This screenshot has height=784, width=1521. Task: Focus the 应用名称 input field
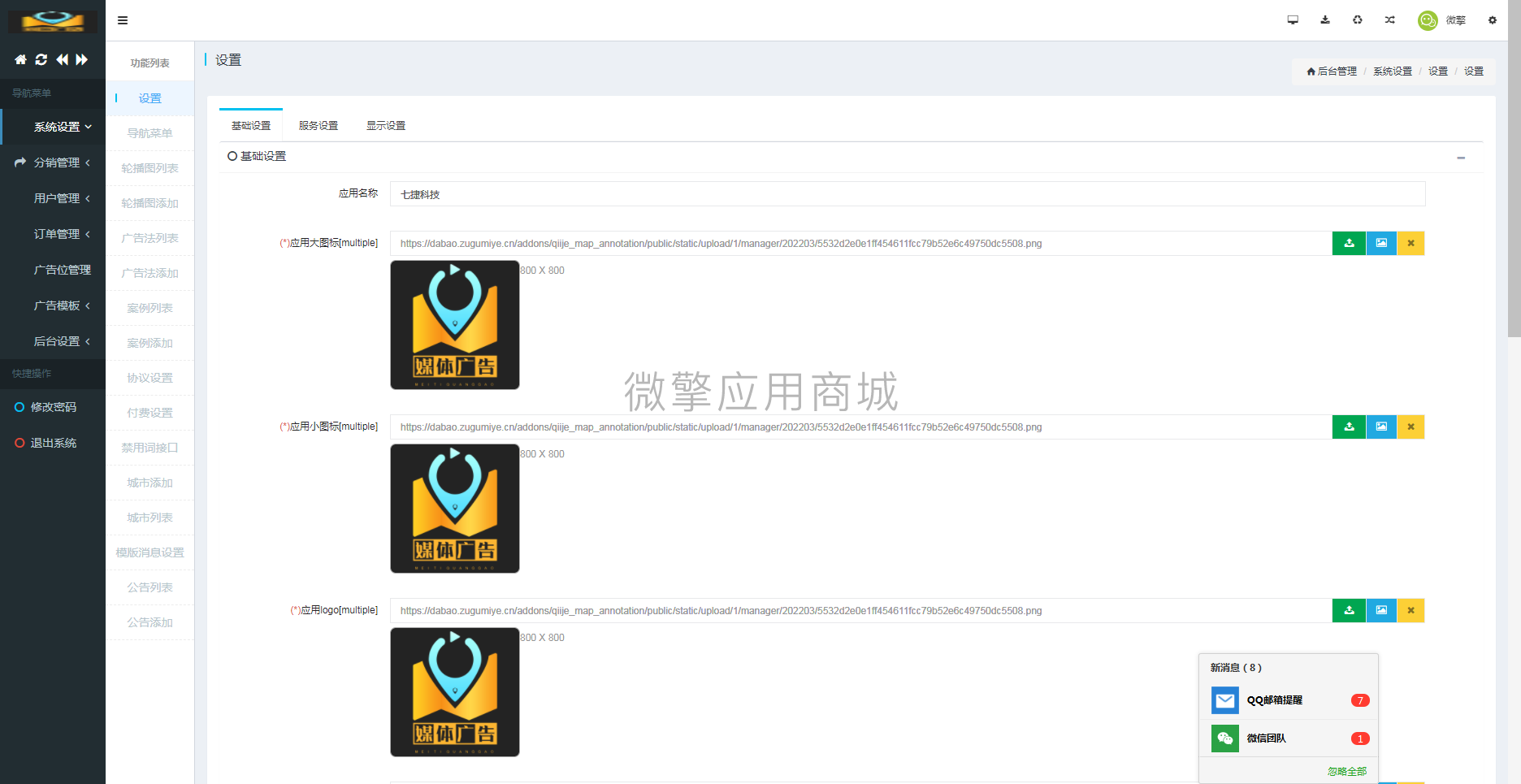tap(908, 194)
